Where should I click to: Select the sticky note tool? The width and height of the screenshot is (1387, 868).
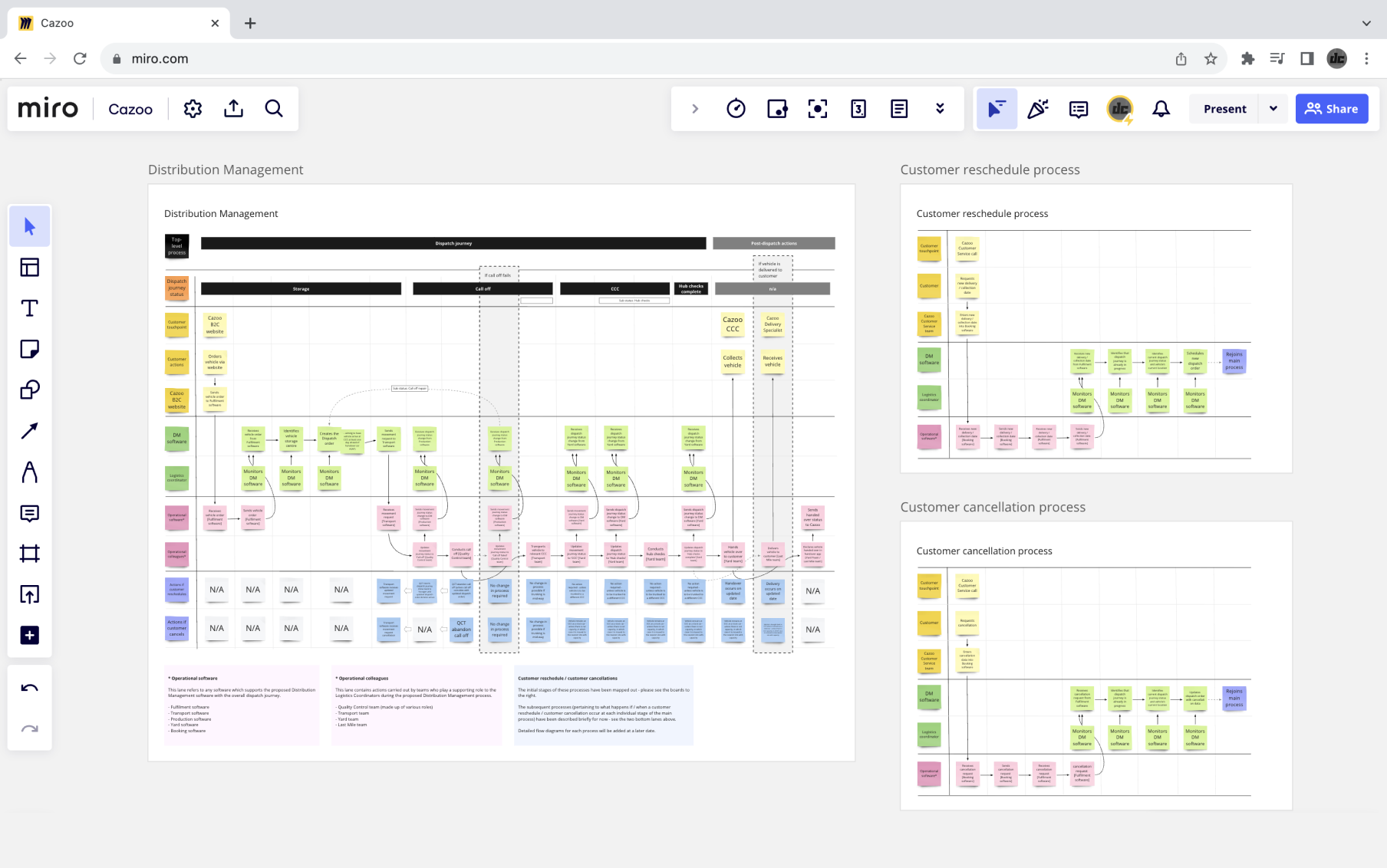[x=29, y=349]
